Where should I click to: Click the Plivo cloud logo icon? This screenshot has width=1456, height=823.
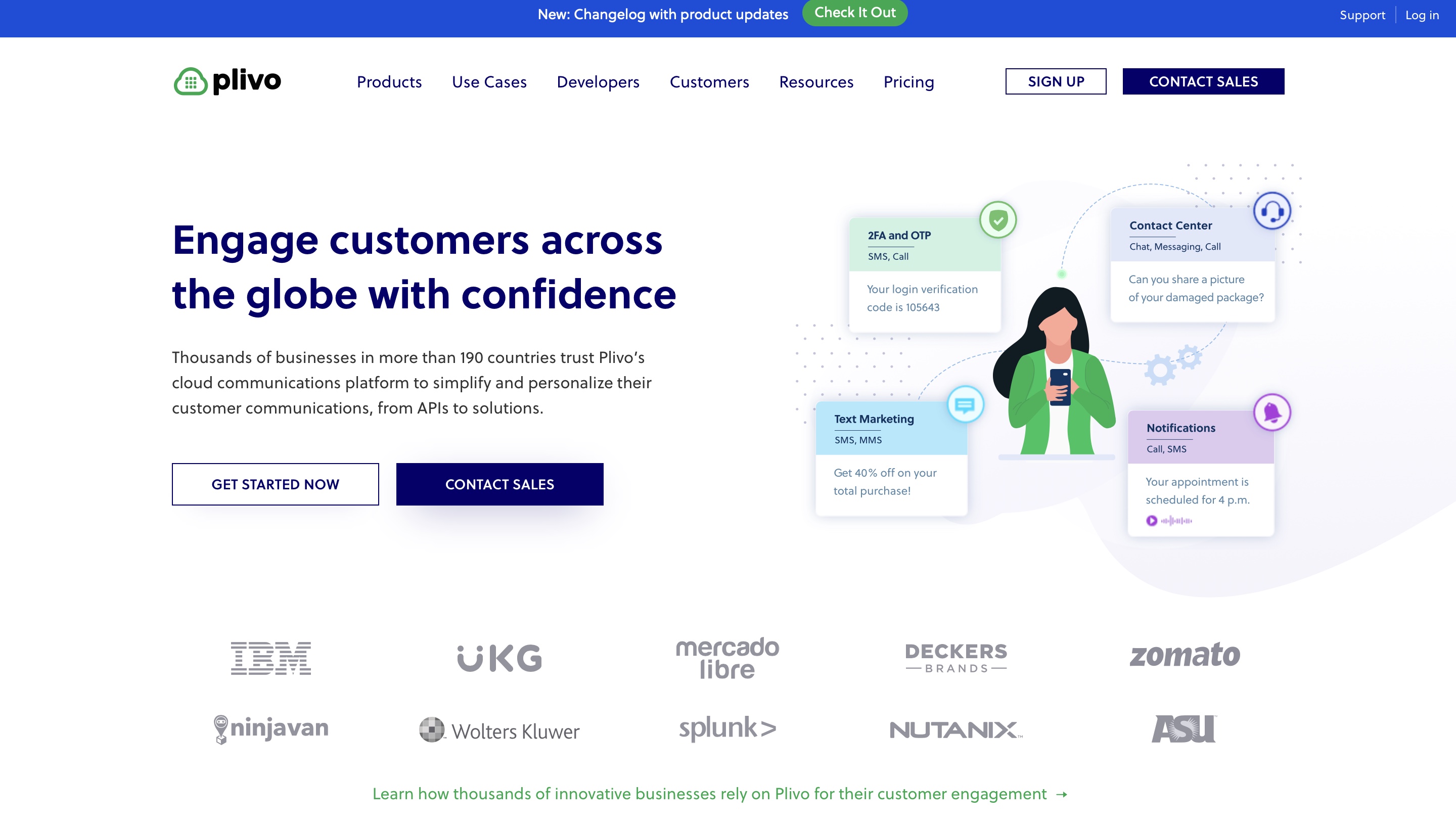pyautogui.click(x=191, y=81)
